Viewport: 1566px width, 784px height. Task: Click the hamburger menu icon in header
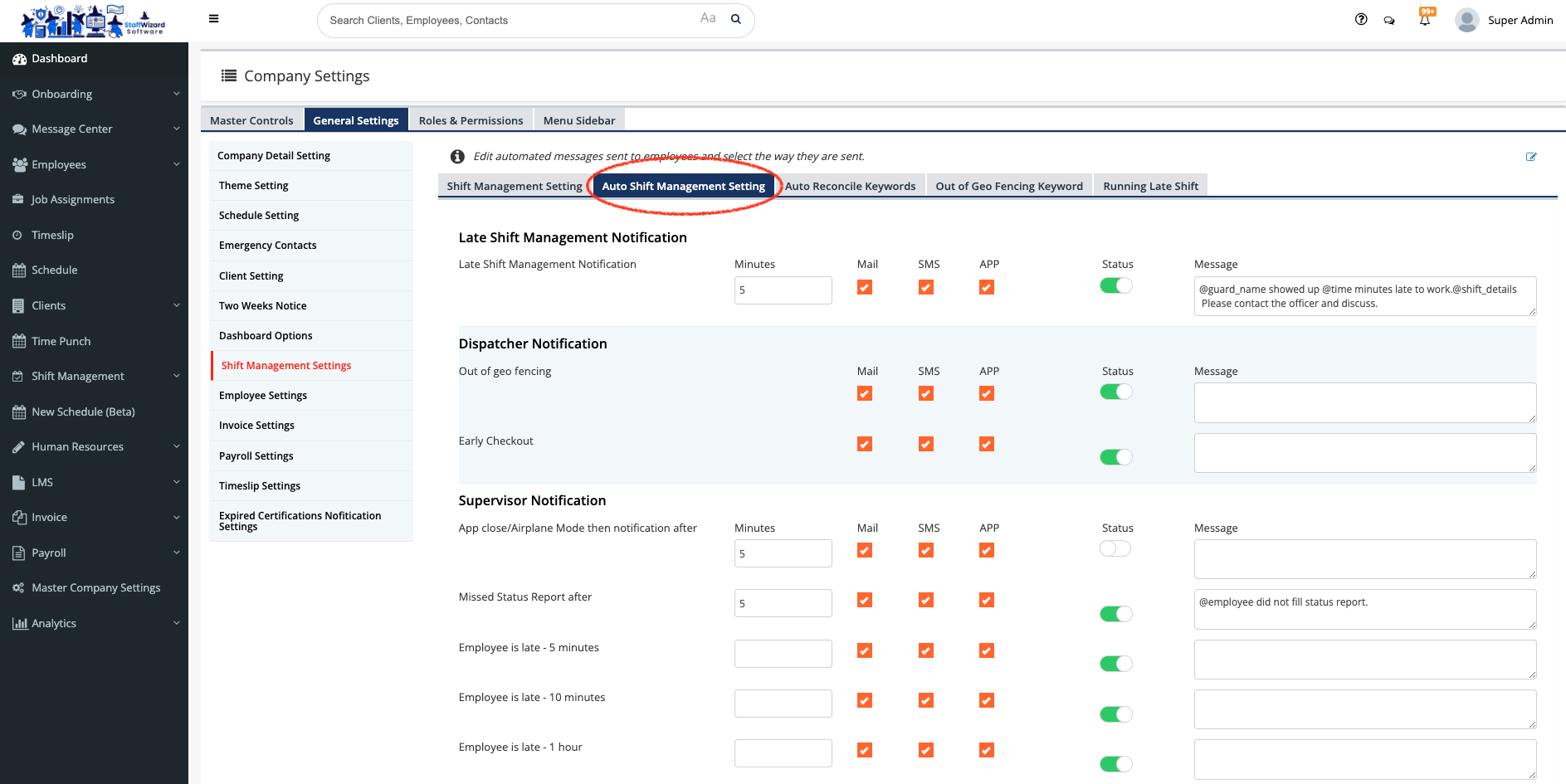click(x=213, y=19)
